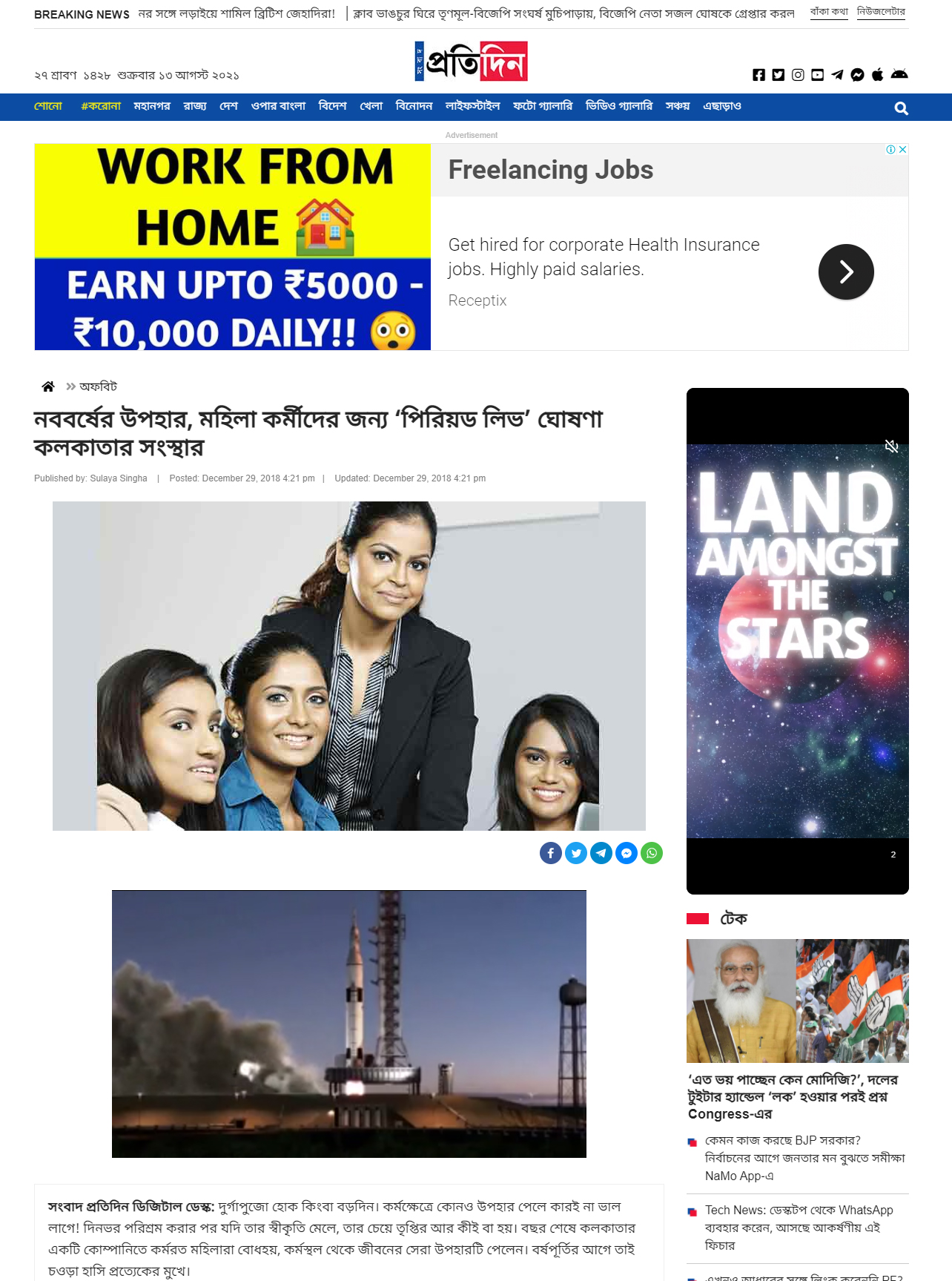Open the #করোনা navigation link

(x=101, y=106)
